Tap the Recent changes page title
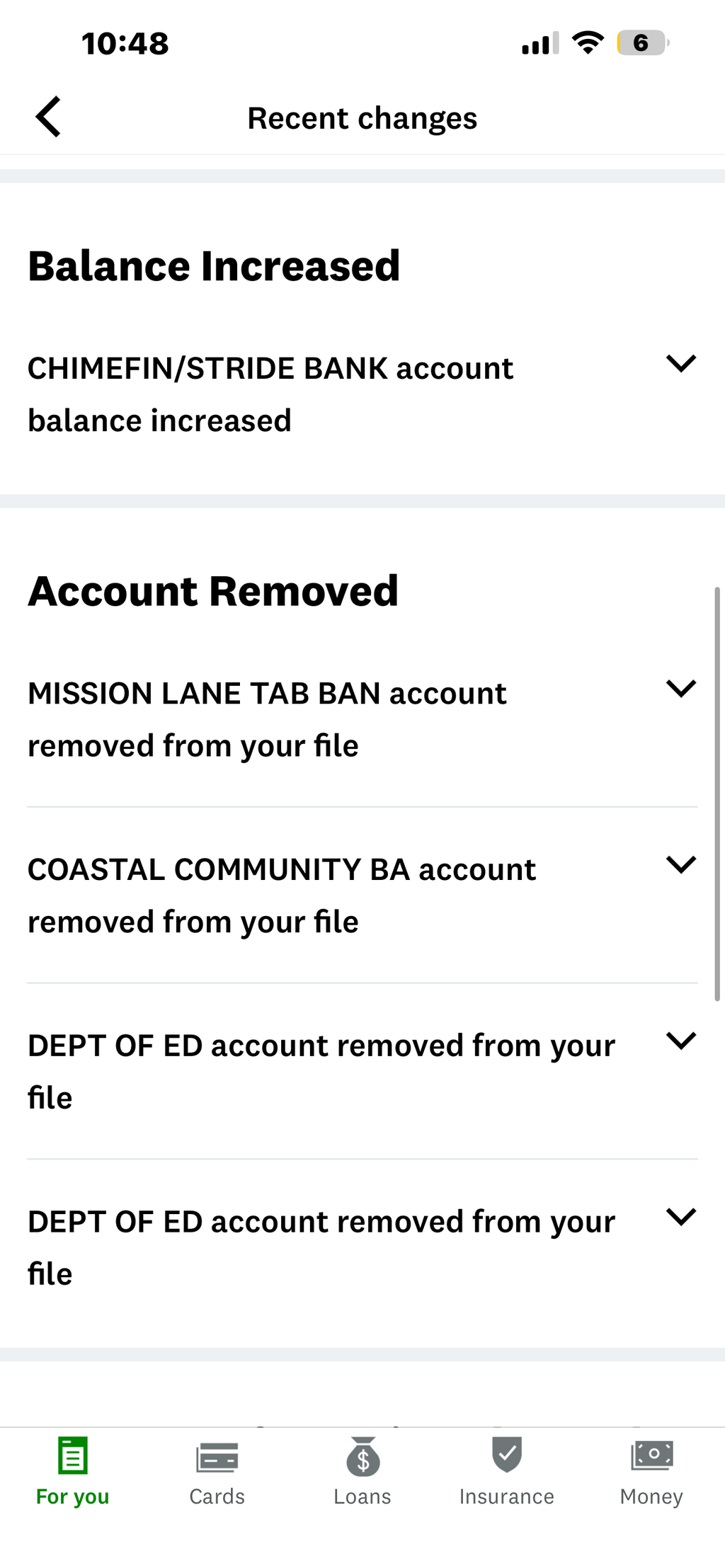 tap(362, 118)
